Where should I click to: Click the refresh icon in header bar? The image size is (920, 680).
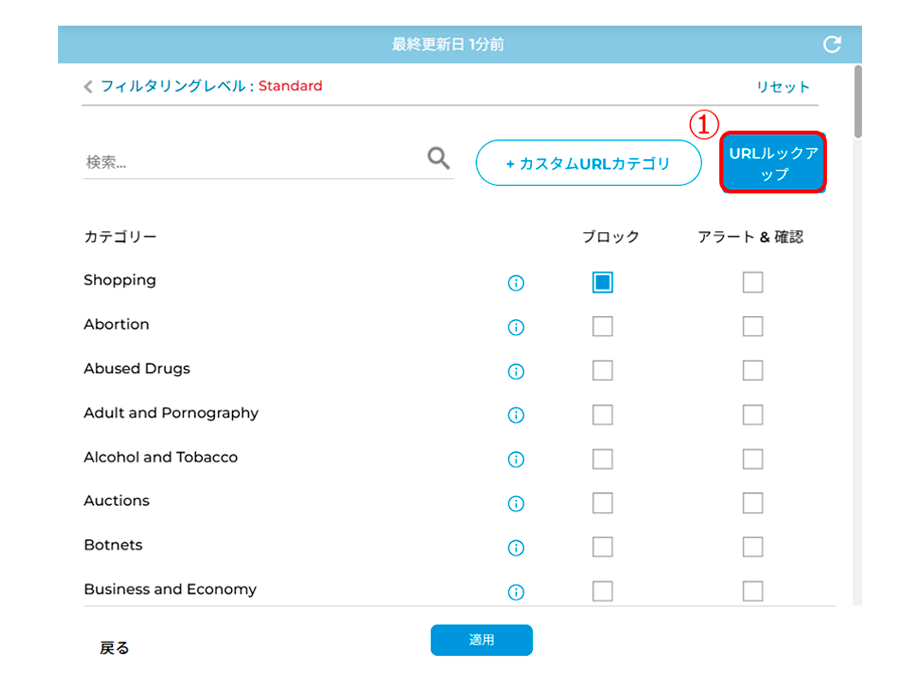pos(831,44)
